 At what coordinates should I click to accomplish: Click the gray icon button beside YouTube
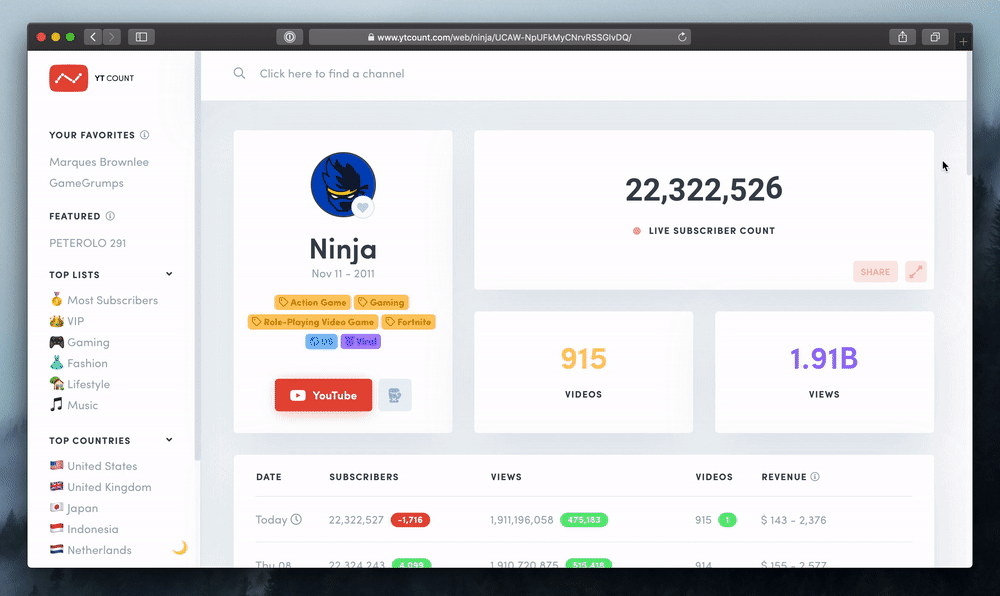395,395
